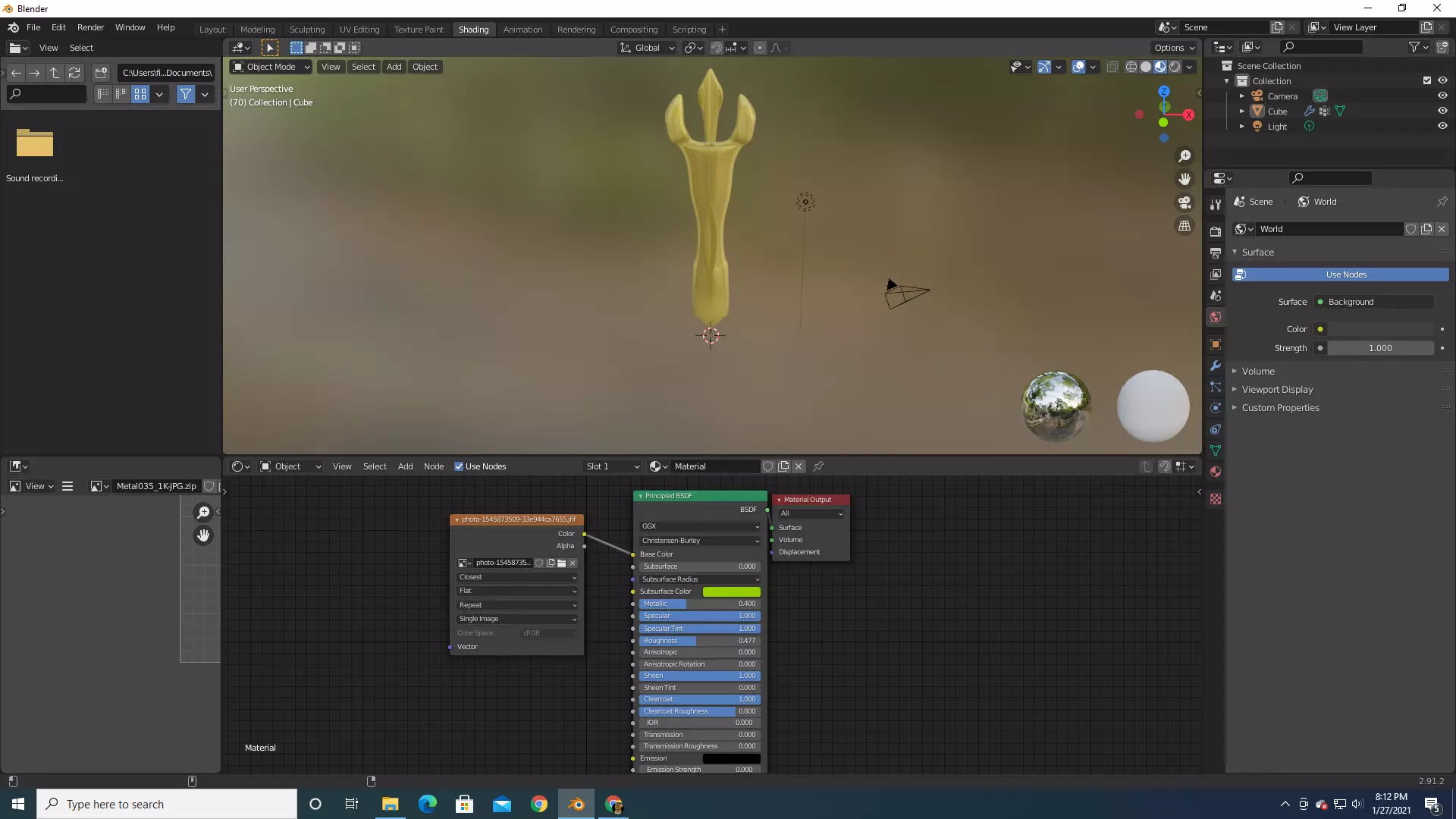Open the Object properties orange square tab
Screen dimensions: 1456x819
[x=1216, y=344]
